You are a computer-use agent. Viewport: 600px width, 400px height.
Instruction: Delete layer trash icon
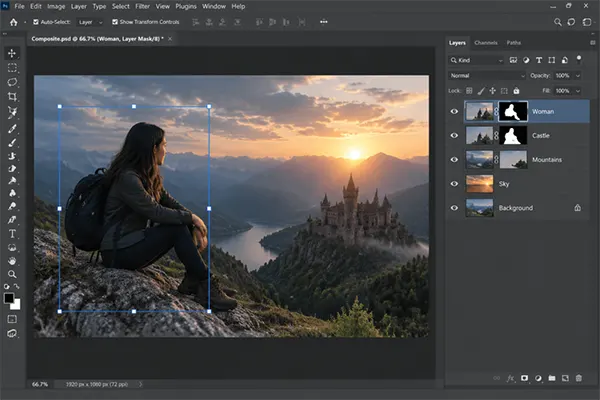[579, 378]
